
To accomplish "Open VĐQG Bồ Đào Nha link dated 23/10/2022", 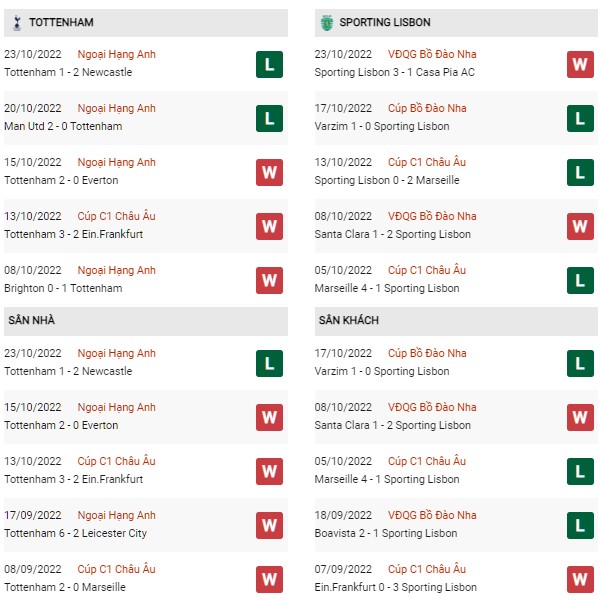I will [432, 54].
